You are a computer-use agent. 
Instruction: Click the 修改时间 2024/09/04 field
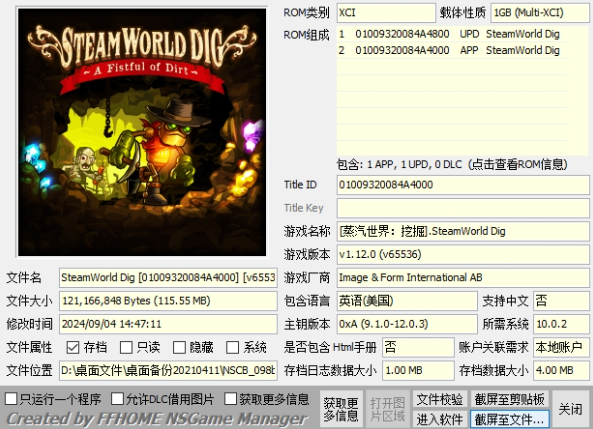pos(168,324)
